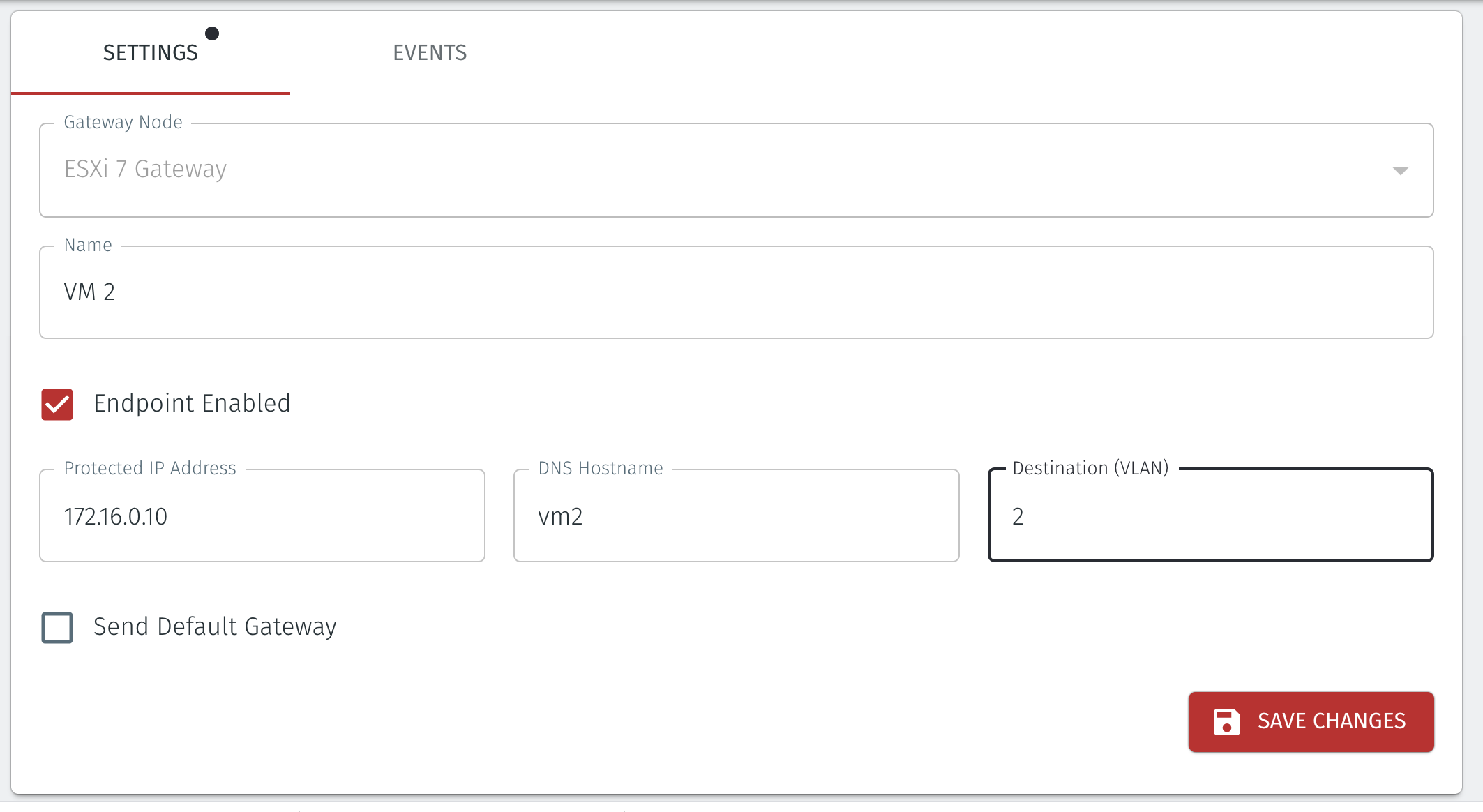
Task: Uncheck the Endpoint Enabled checkbox
Action: (x=57, y=405)
